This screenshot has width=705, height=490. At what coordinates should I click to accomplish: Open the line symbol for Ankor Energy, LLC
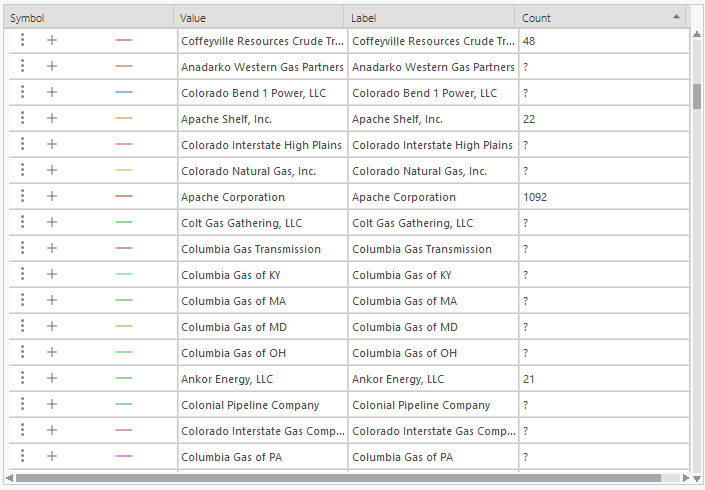click(124, 378)
